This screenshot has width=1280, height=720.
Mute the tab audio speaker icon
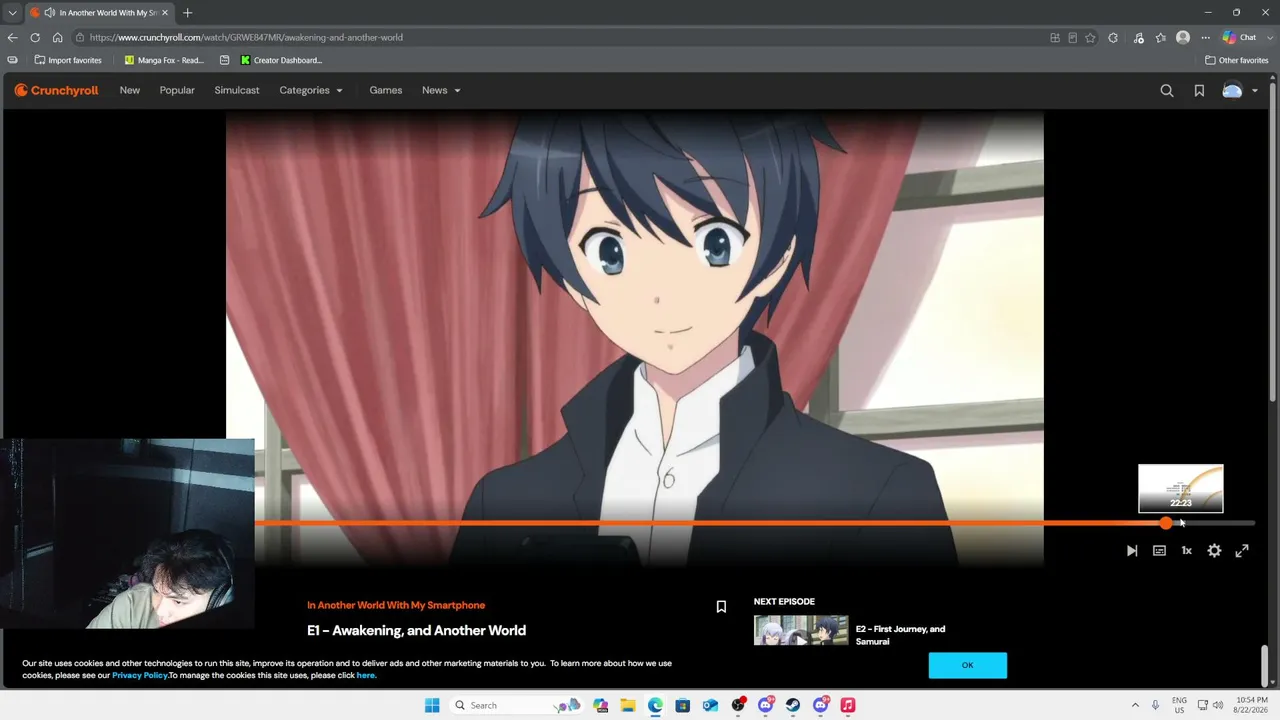[49, 13]
